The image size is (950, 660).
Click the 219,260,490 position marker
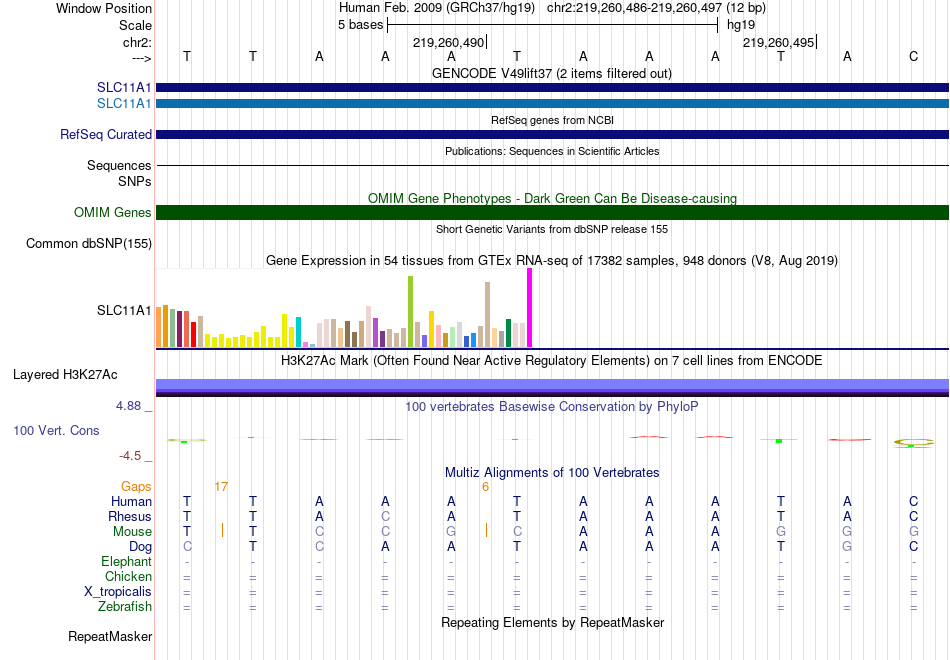450,42
